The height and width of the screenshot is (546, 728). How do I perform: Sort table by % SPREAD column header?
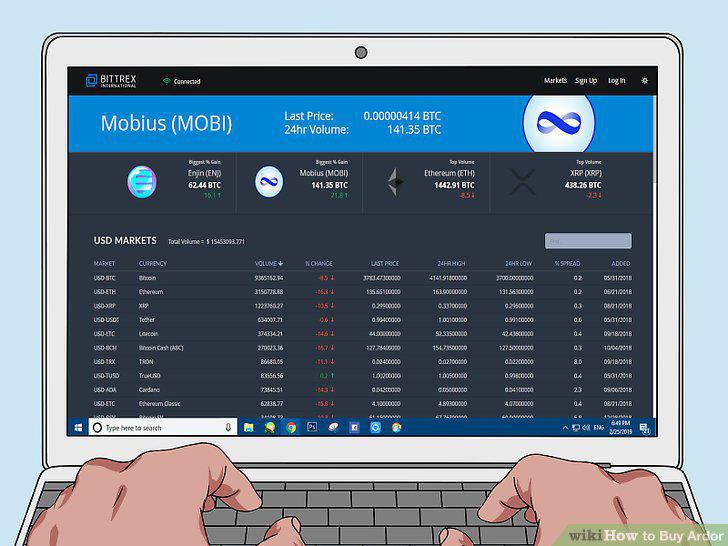coord(567,263)
